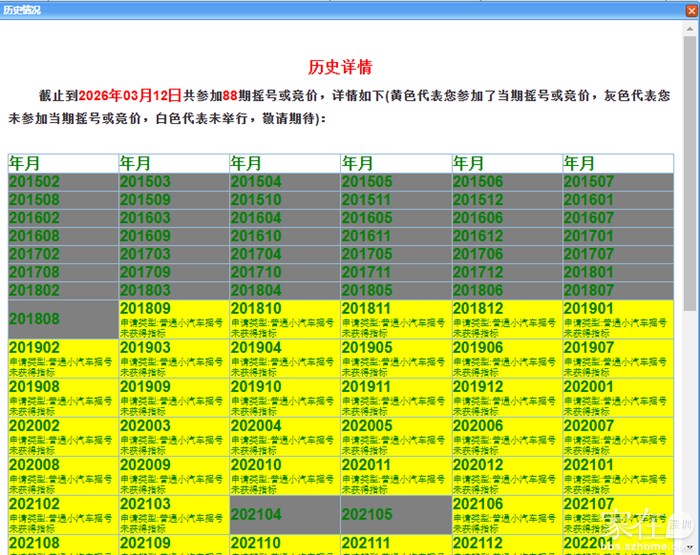Click the 201905 lottery period cell
This screenshot has width=700, height=555.
point(395,358)
